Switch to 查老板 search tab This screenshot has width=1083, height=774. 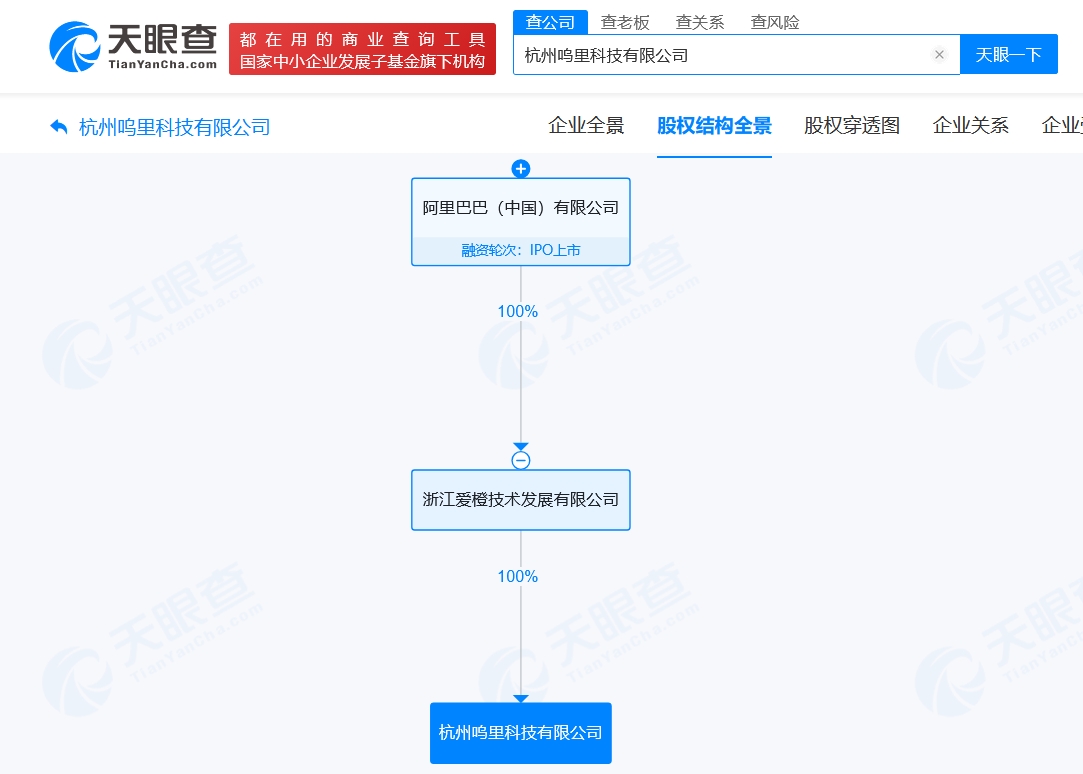coord(625,22)
